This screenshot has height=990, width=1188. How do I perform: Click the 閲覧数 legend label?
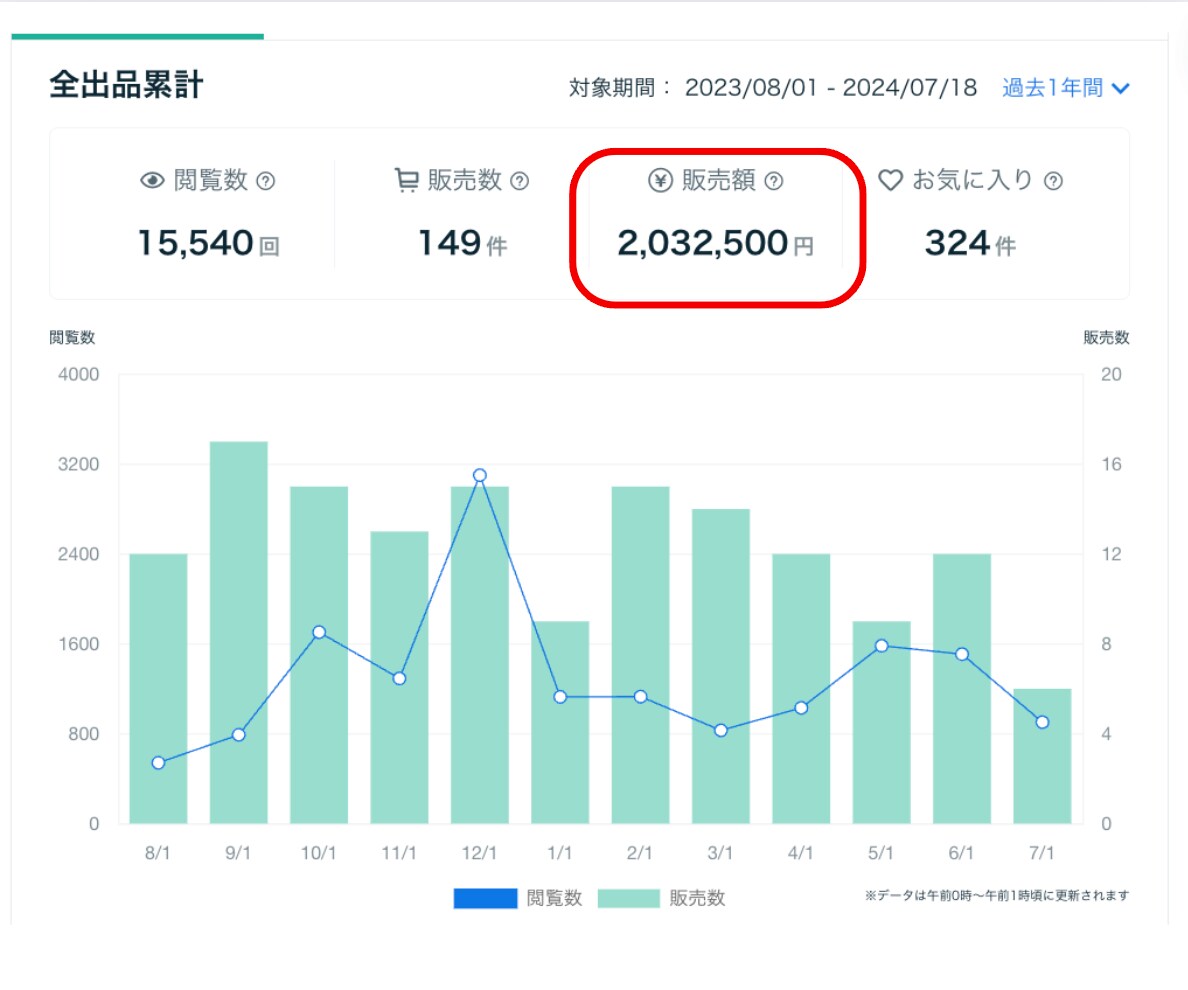click(555, 898)
